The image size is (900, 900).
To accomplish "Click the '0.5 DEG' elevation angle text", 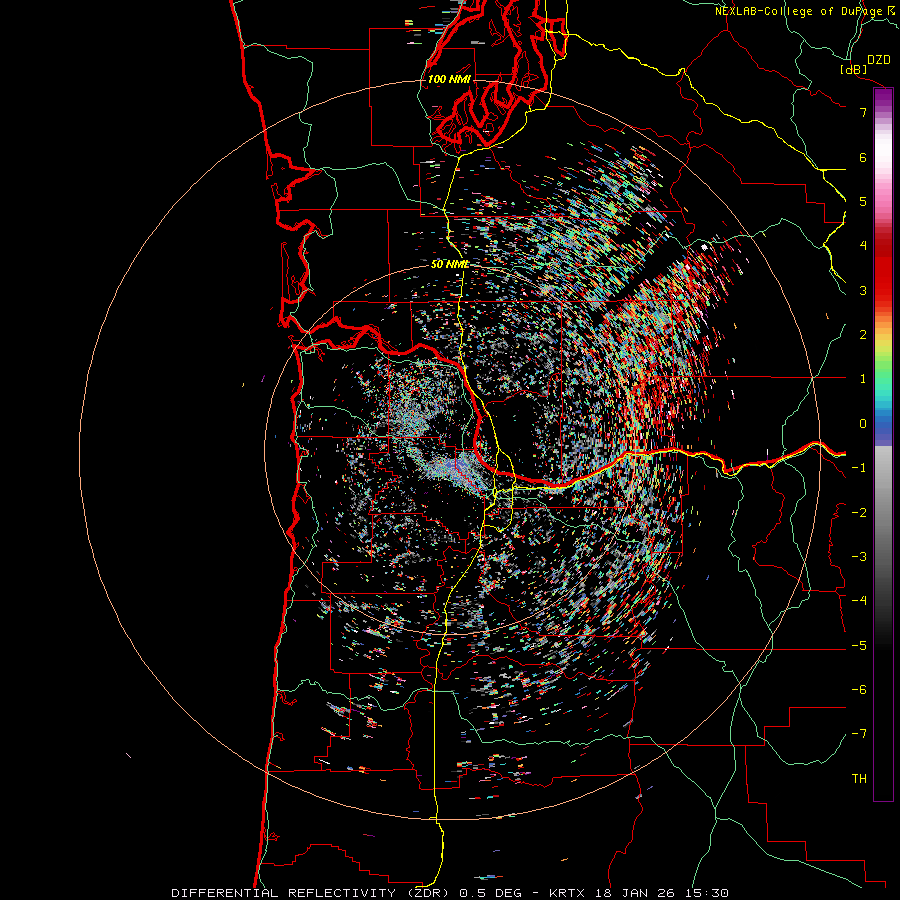I will coord(491,893).
